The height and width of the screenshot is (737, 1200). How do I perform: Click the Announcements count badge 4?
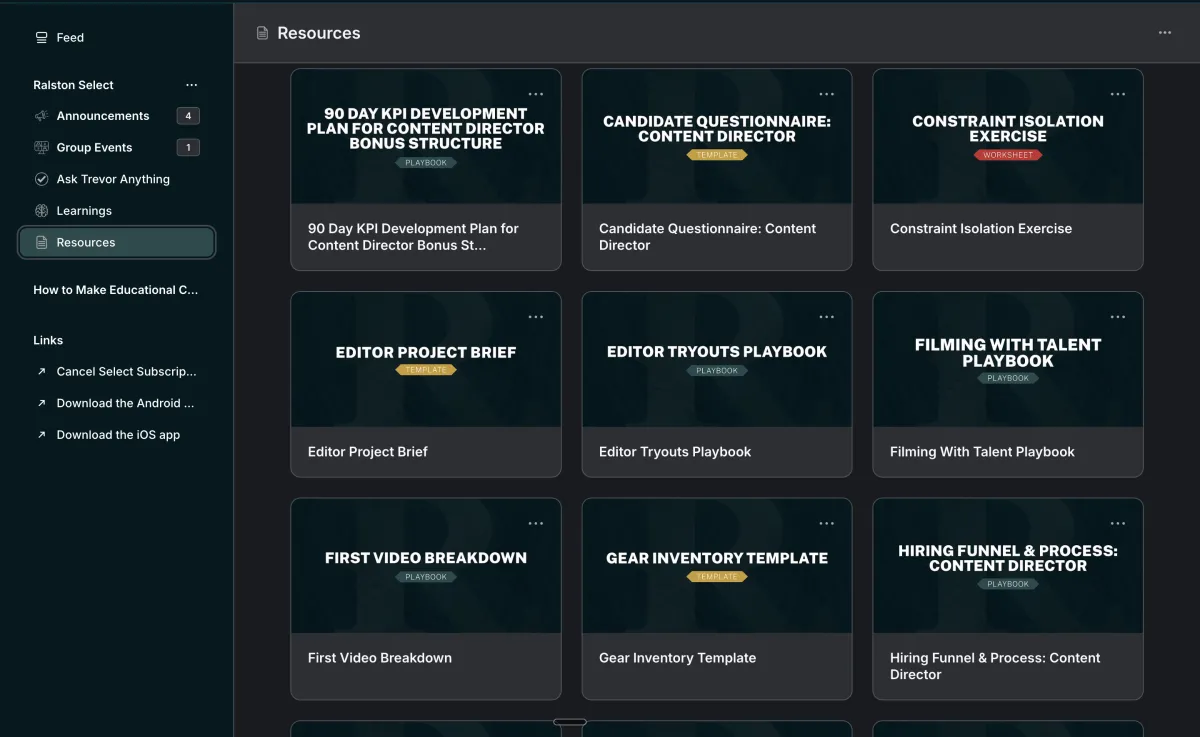point(188,116)
